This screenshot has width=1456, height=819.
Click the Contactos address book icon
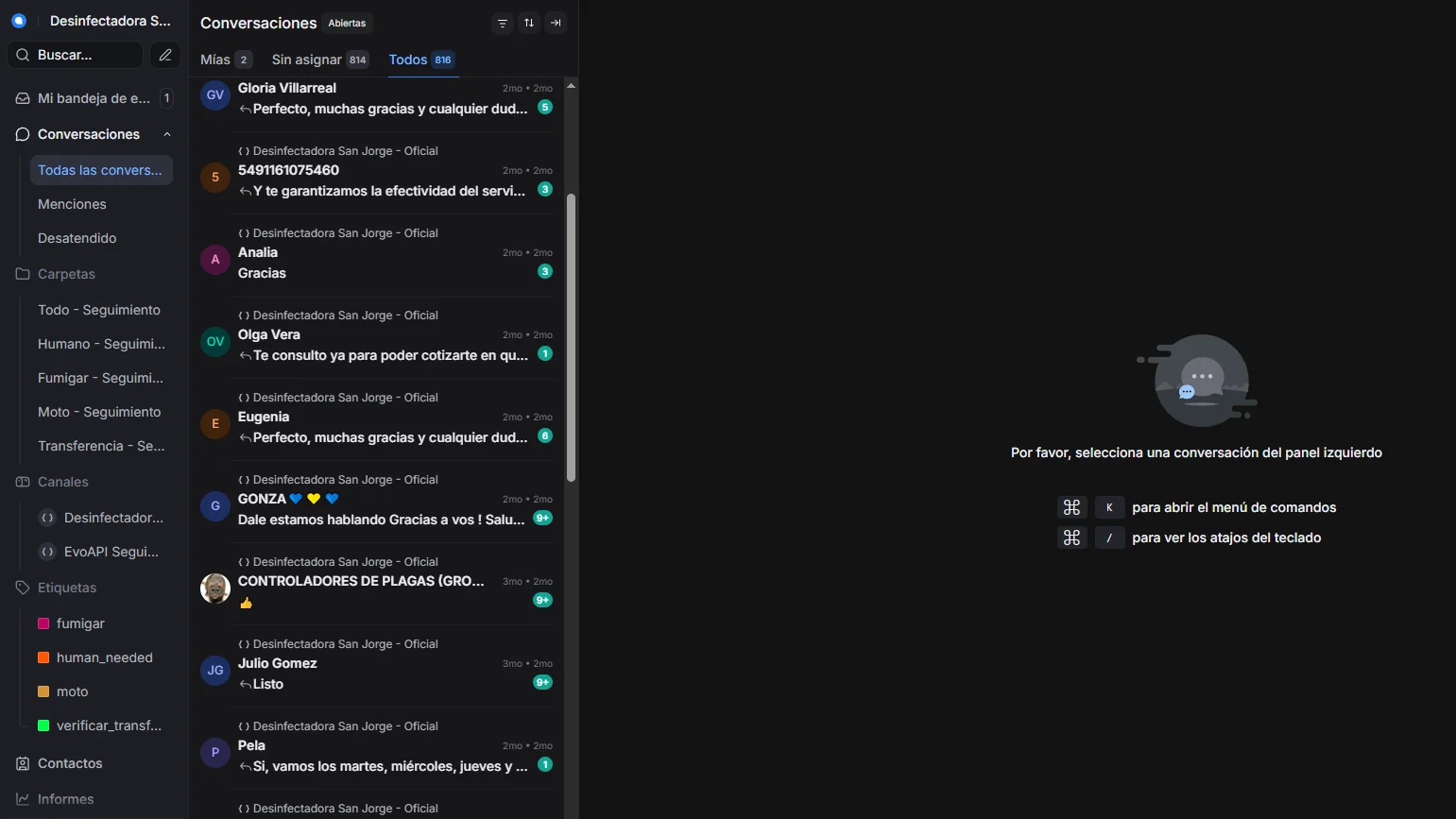[23, 763]
